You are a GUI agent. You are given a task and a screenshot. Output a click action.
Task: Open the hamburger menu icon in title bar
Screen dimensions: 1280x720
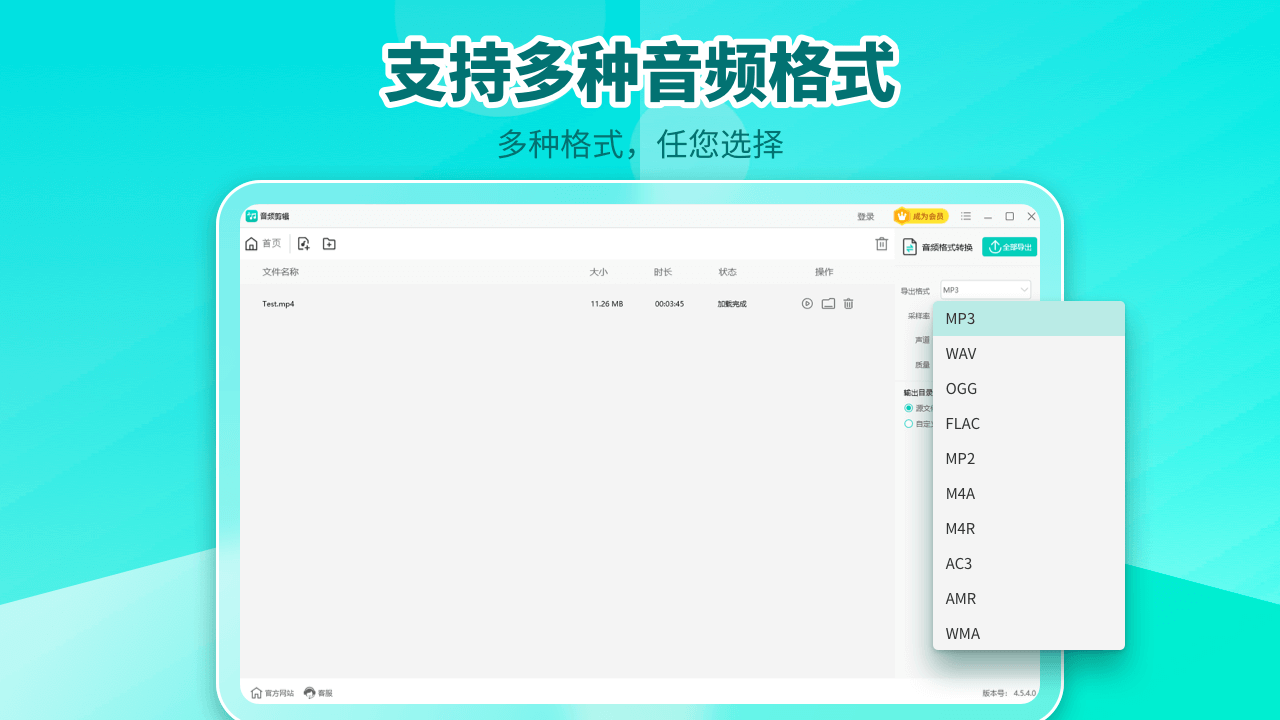tap(966, 216)
